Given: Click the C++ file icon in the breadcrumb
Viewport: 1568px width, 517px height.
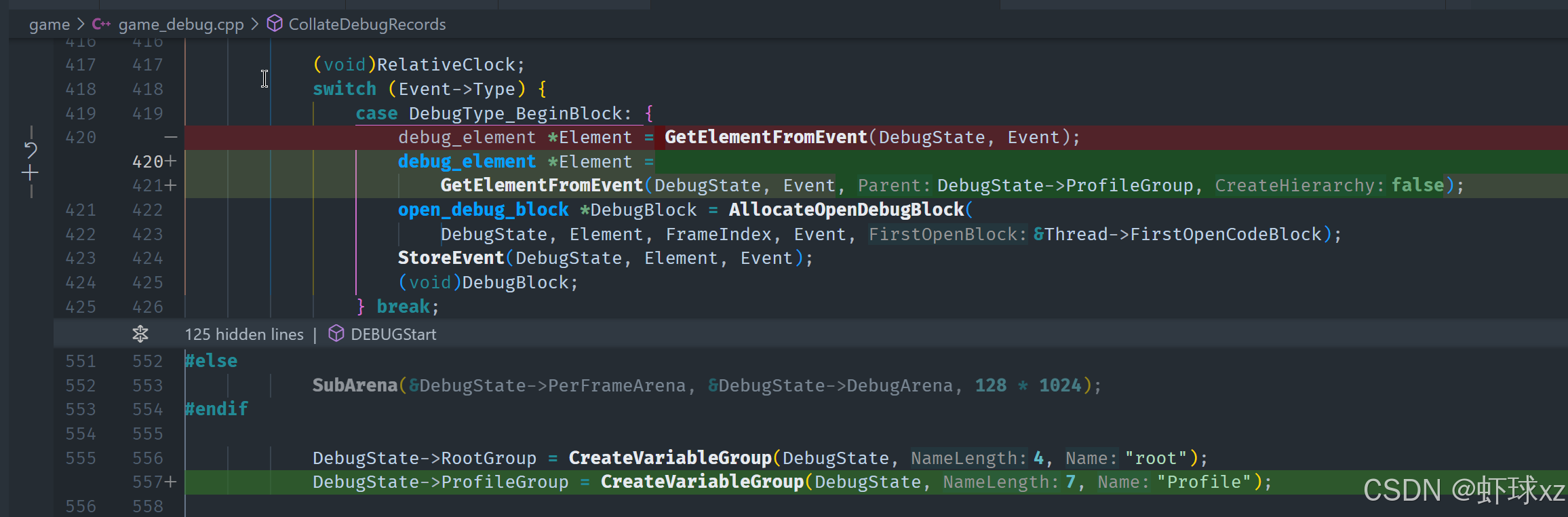Looking at the screenshot, I should pyautogui.click(x=101, y=24).
